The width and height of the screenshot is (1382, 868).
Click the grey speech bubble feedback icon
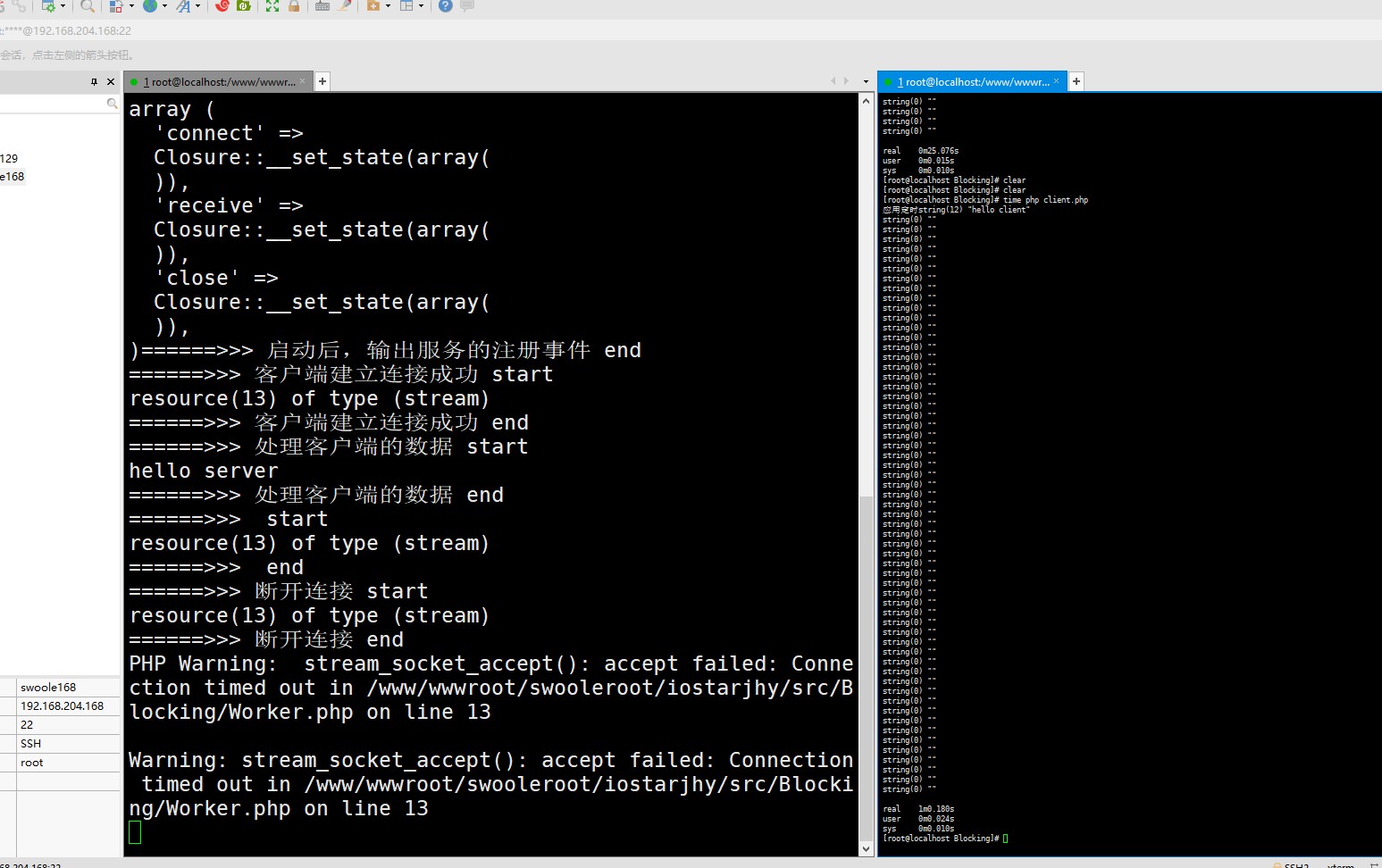[466, 5]
